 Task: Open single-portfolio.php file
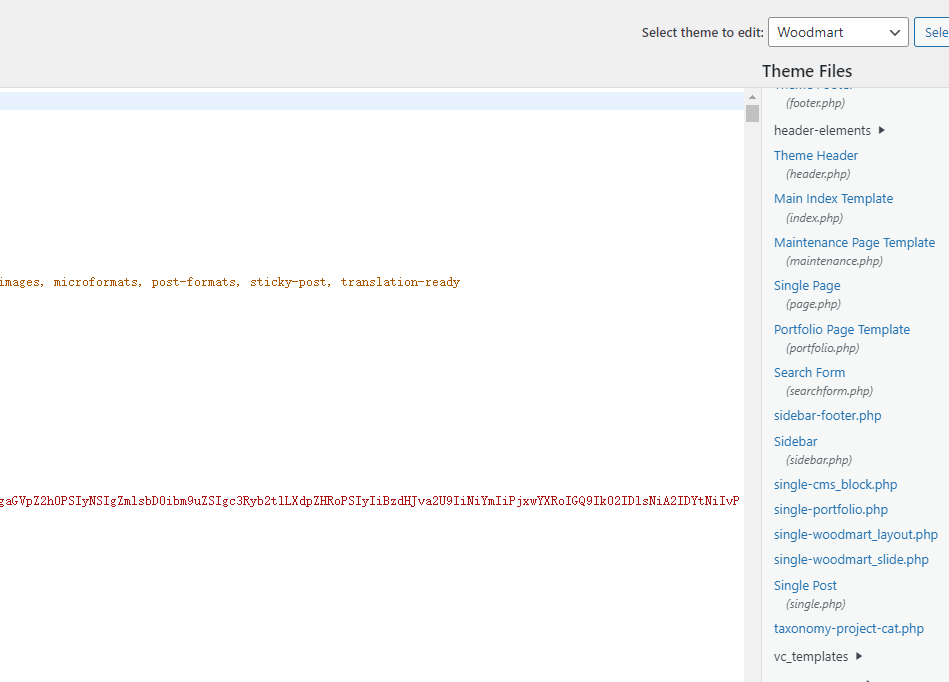tap(830, 510)
